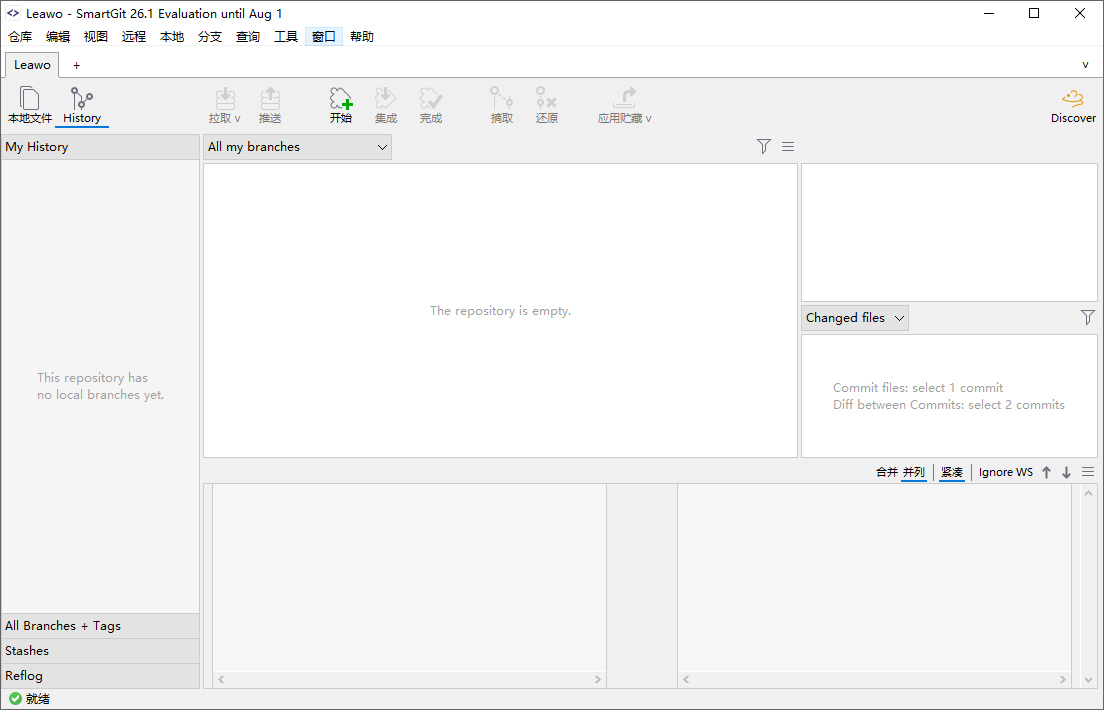Toggle Ignore WS option
The image size is (1104, 710).
(x=1005, y=472)
